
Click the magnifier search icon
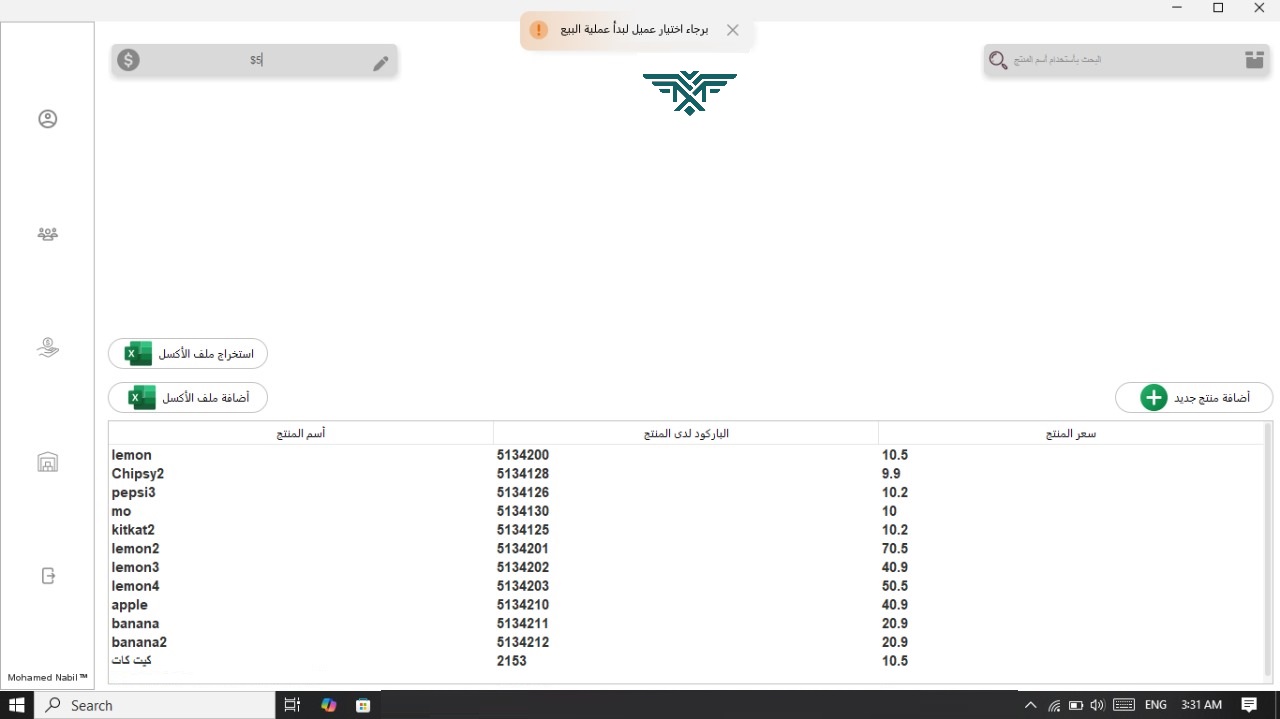[997, 60]
